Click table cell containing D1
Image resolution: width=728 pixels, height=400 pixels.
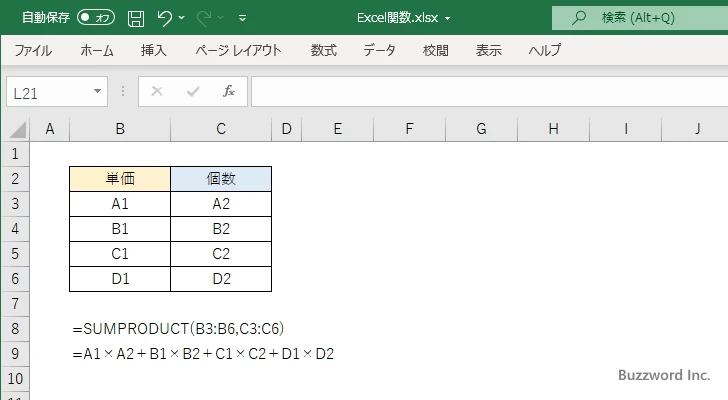120,279
